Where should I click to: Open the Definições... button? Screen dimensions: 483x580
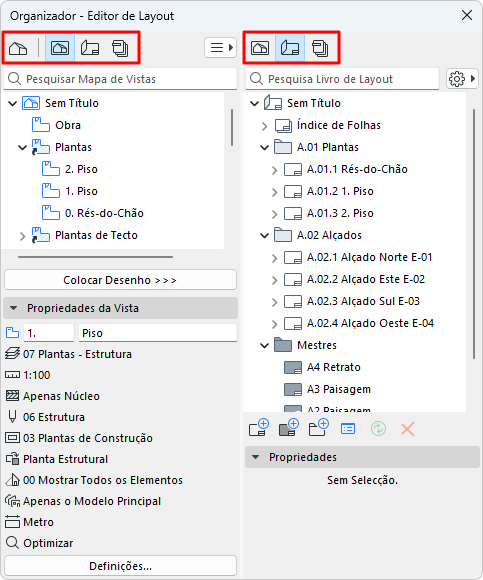click(120, 566)
